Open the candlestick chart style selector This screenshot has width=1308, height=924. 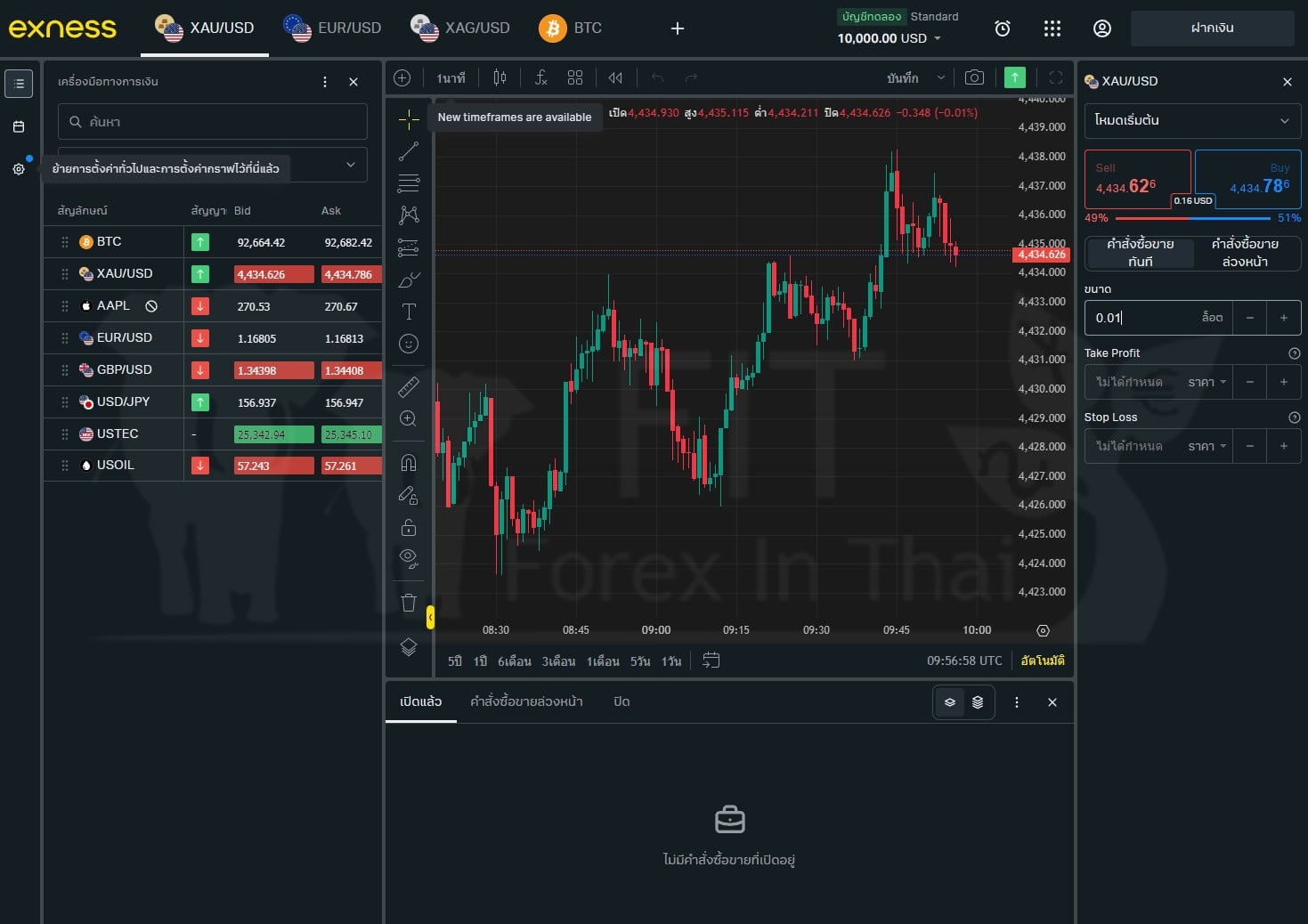[x=500, y=78]
